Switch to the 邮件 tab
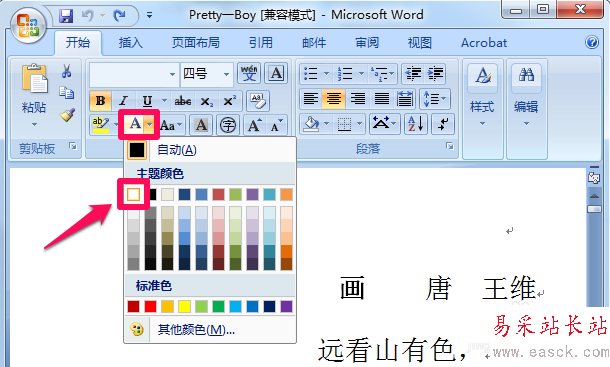The image size is (610, 367). click(314, 42)
